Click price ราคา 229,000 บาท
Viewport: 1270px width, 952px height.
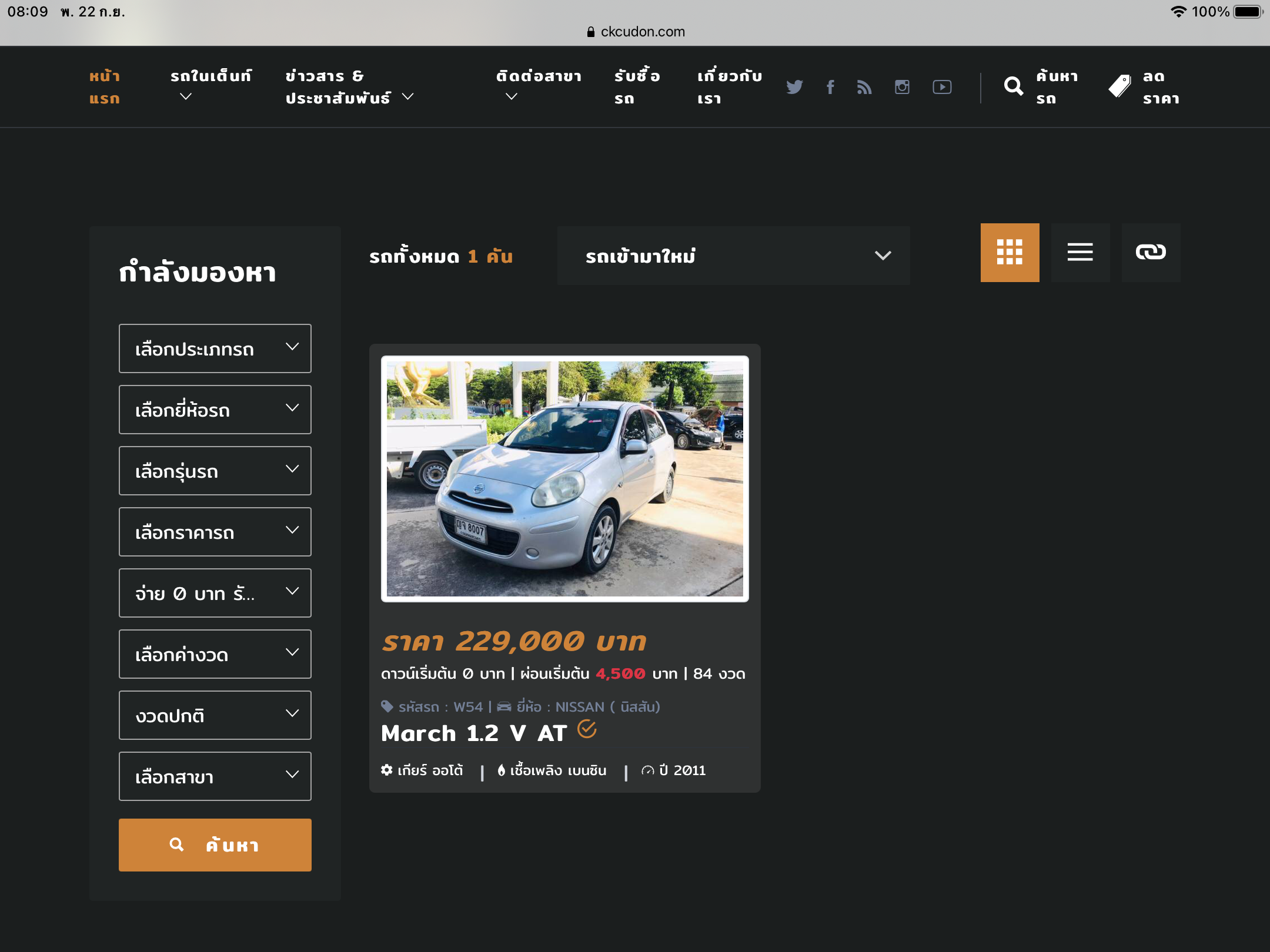coord(514,641)
